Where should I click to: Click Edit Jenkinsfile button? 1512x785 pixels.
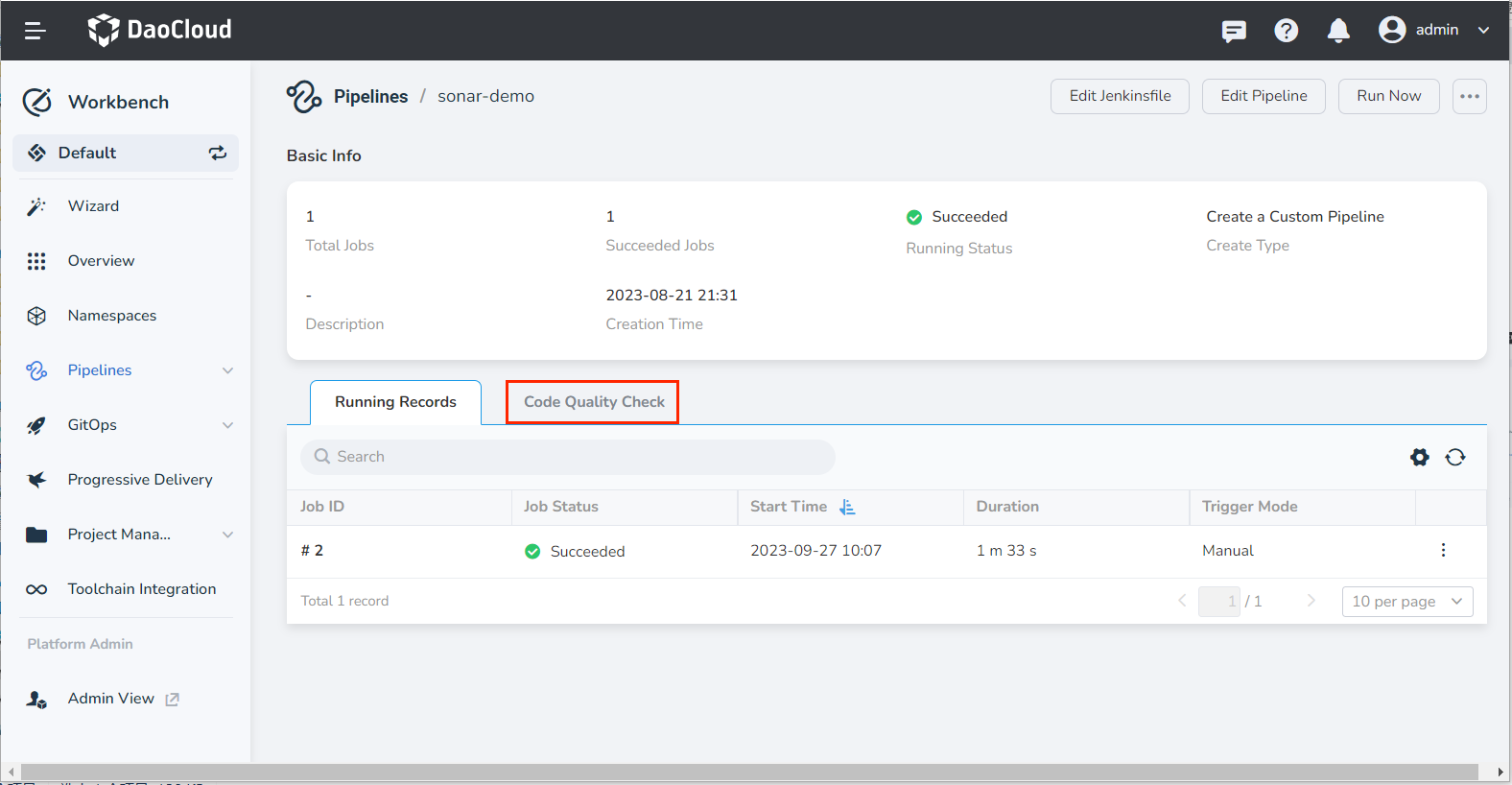(1120, 96)
